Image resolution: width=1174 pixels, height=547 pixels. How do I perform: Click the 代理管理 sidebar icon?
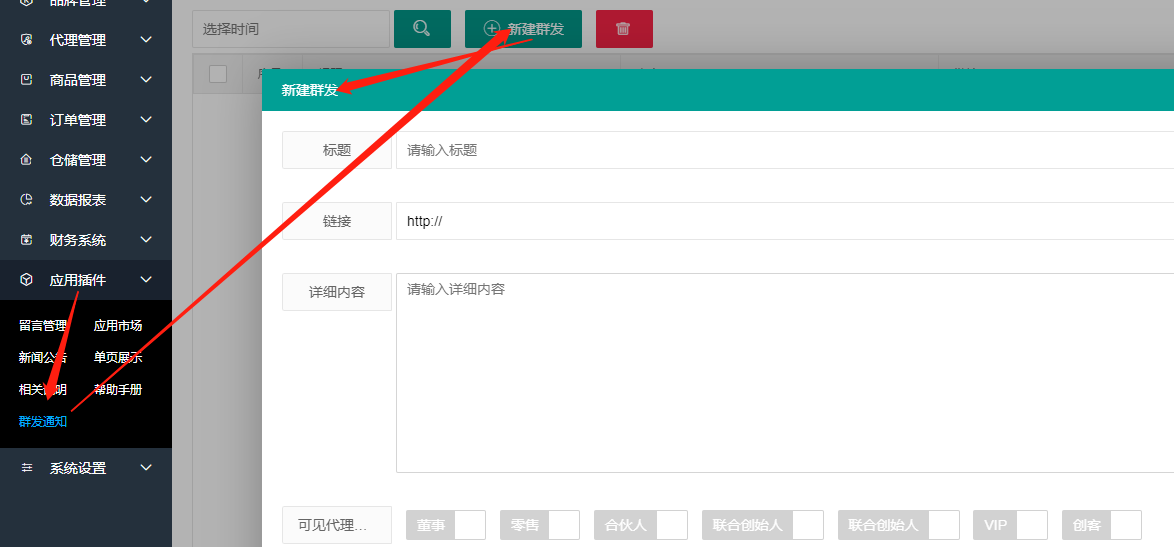tap(27, 40)
